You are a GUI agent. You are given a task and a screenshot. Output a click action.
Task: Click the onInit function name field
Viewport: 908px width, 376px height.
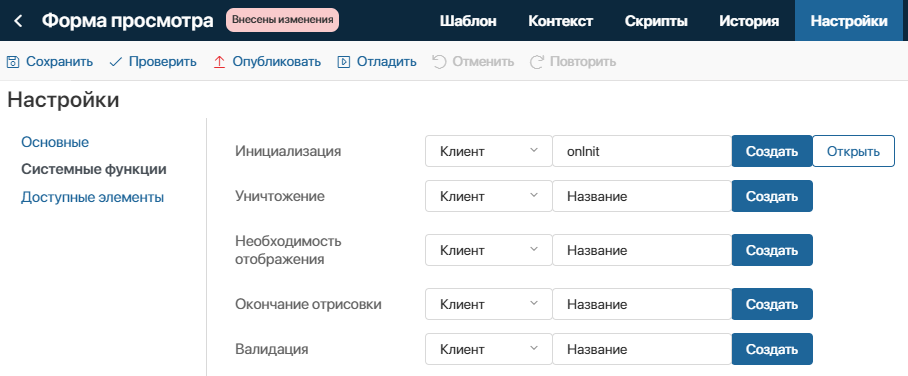642,151
